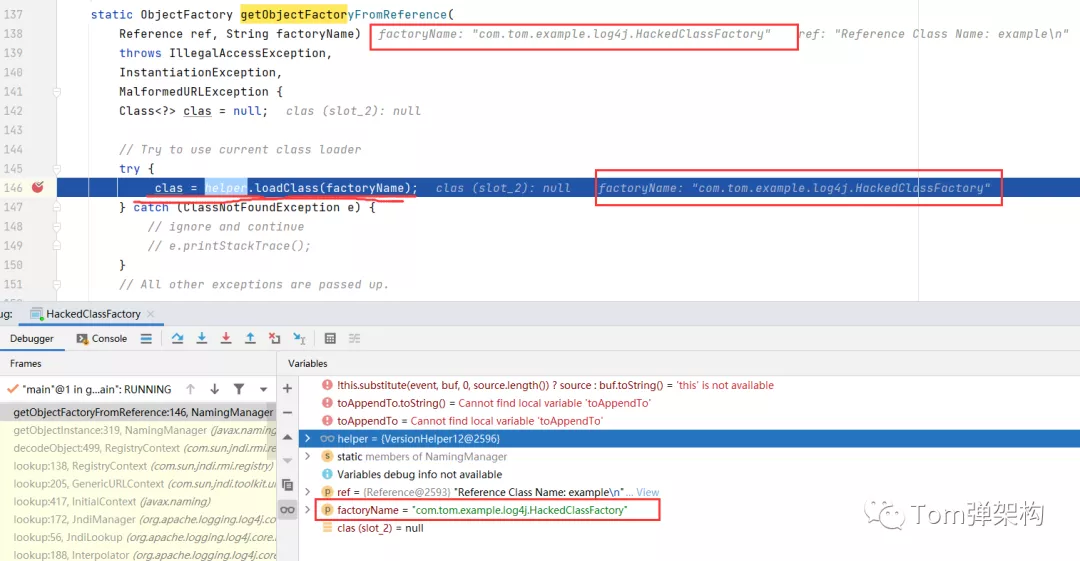Screen dimensions: 1080x561
Task: Click the Step Into icon
Action: [x=202, y=339]
